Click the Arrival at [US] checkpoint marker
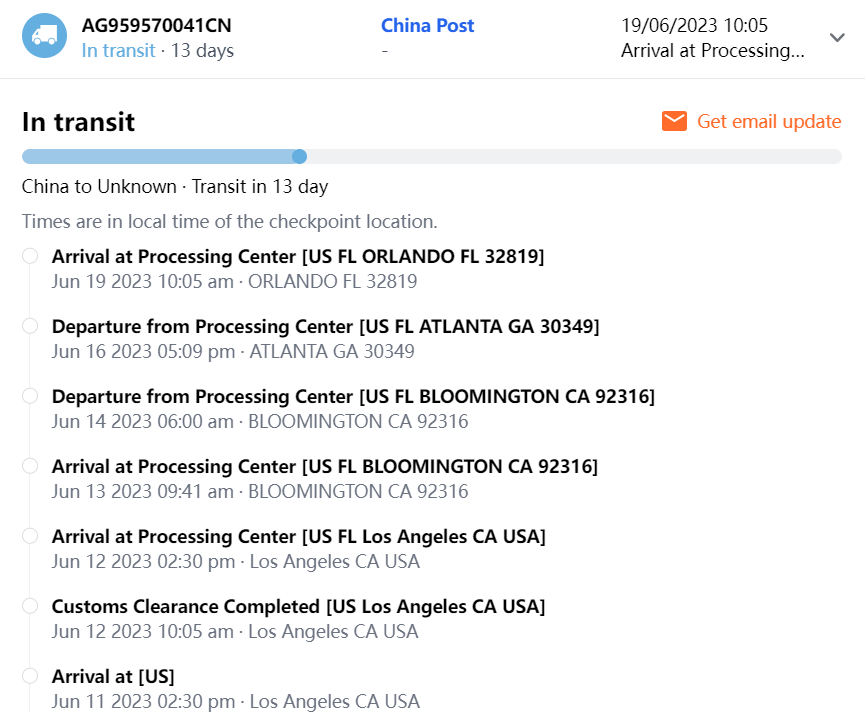Screen dimensions: 865x713 point(30,676)
